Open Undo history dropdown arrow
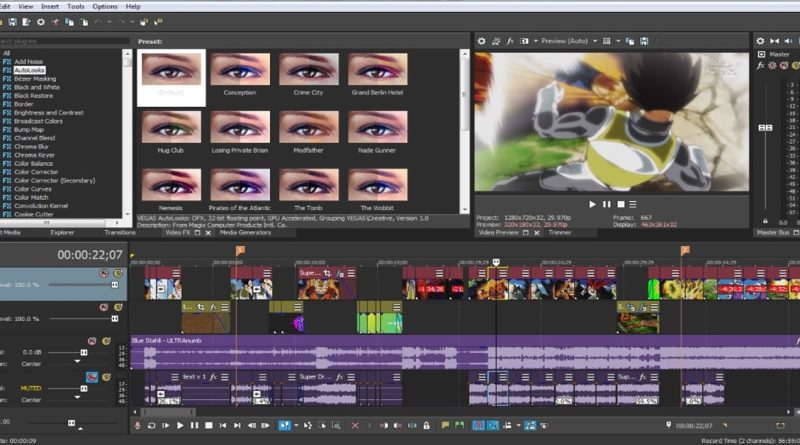Screen dimensions: 800x445 click(x=109, y=22)
